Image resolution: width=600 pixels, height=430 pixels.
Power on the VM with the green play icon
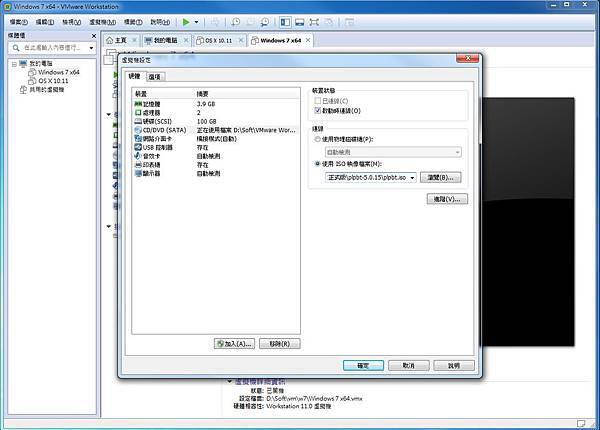186,22
